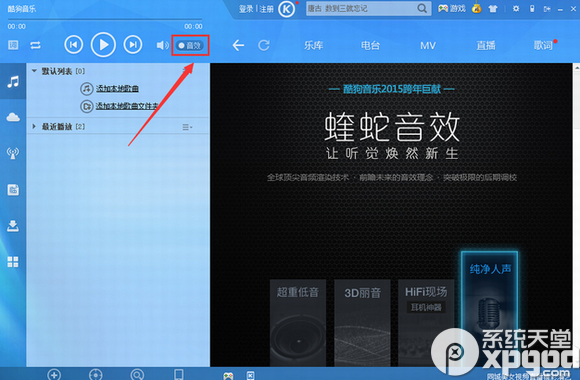Open the download manager sidebar icon
Viewport: 580px width, 380px height.
13,226
